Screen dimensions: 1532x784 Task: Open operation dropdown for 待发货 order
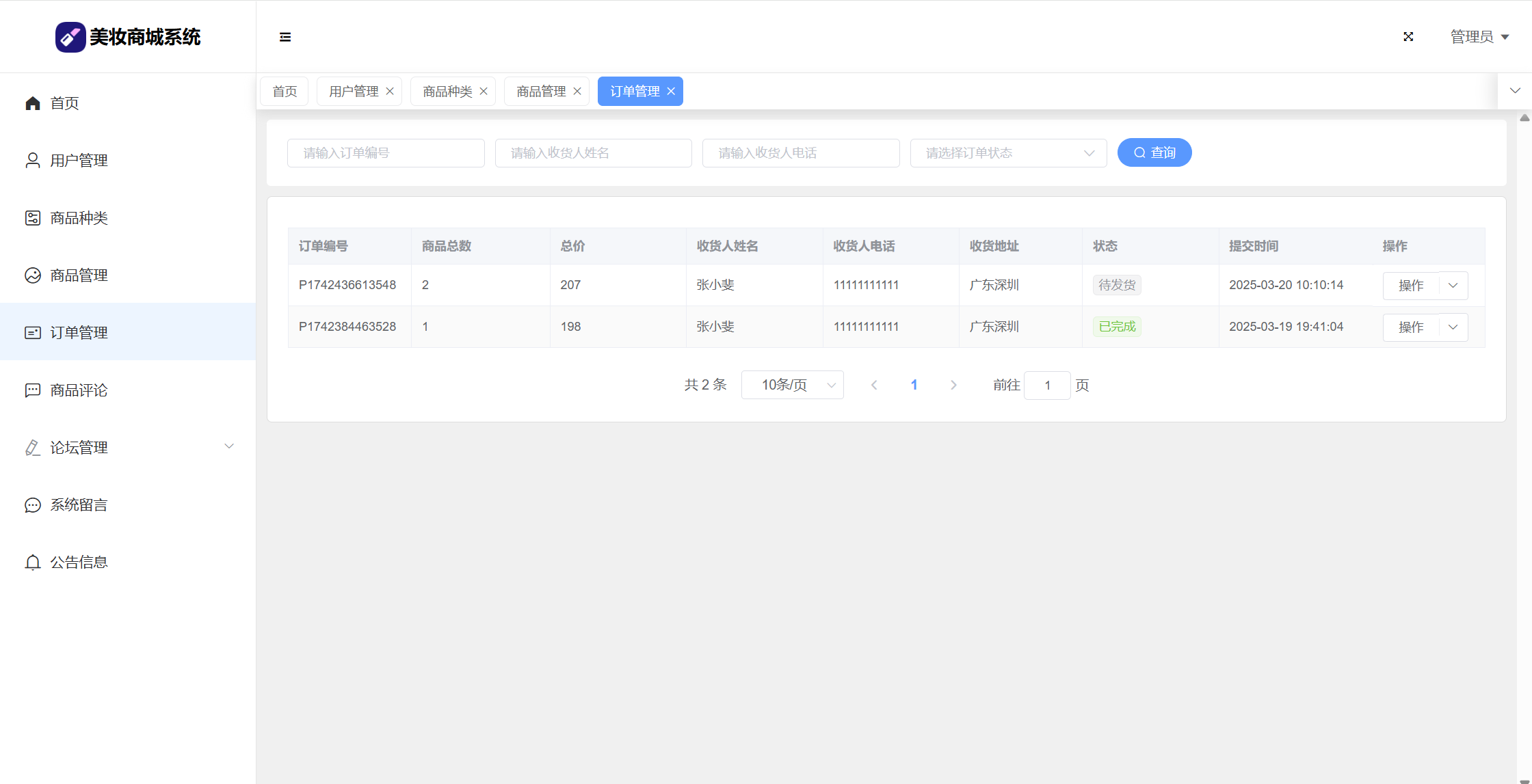click(1453, 286)
